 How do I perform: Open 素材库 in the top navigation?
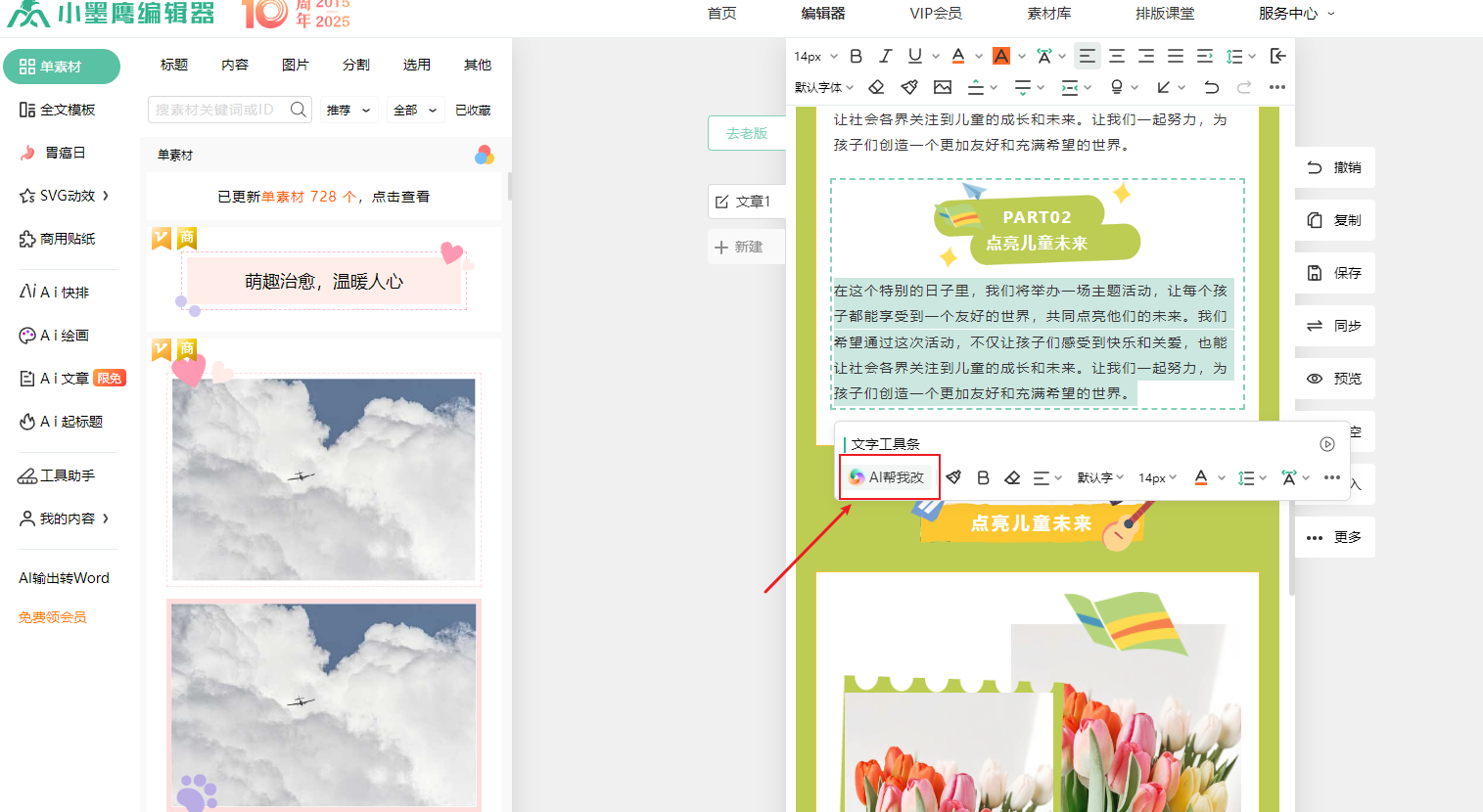tap(1048, 14)
